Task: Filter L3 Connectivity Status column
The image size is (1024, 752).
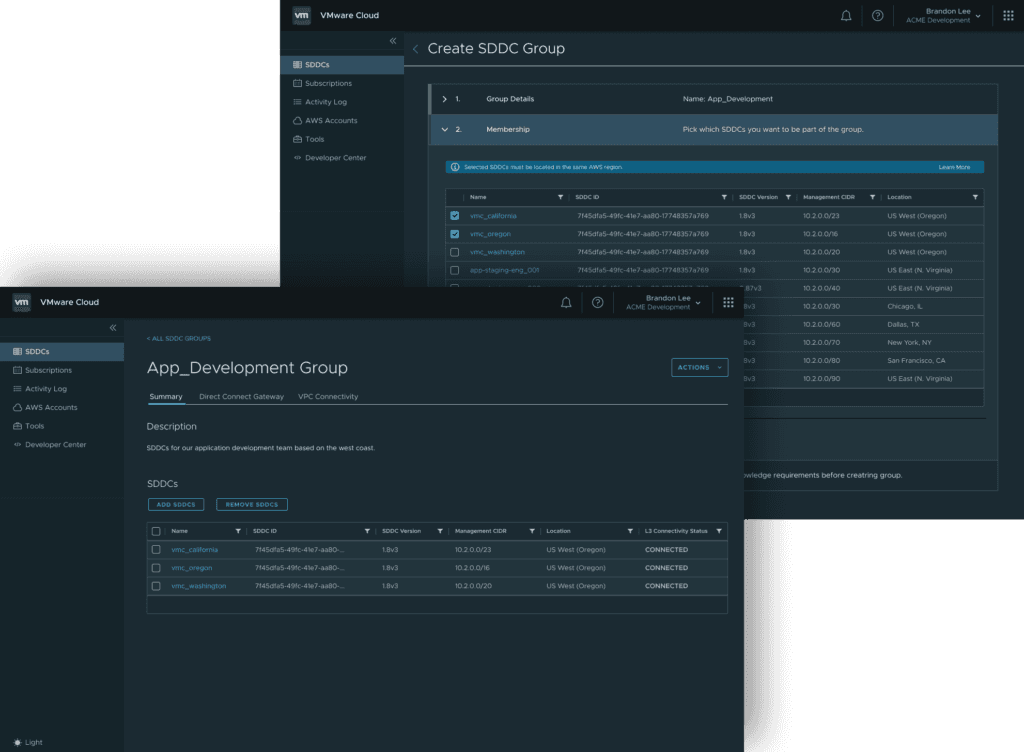Action: (x=719, y=531)
